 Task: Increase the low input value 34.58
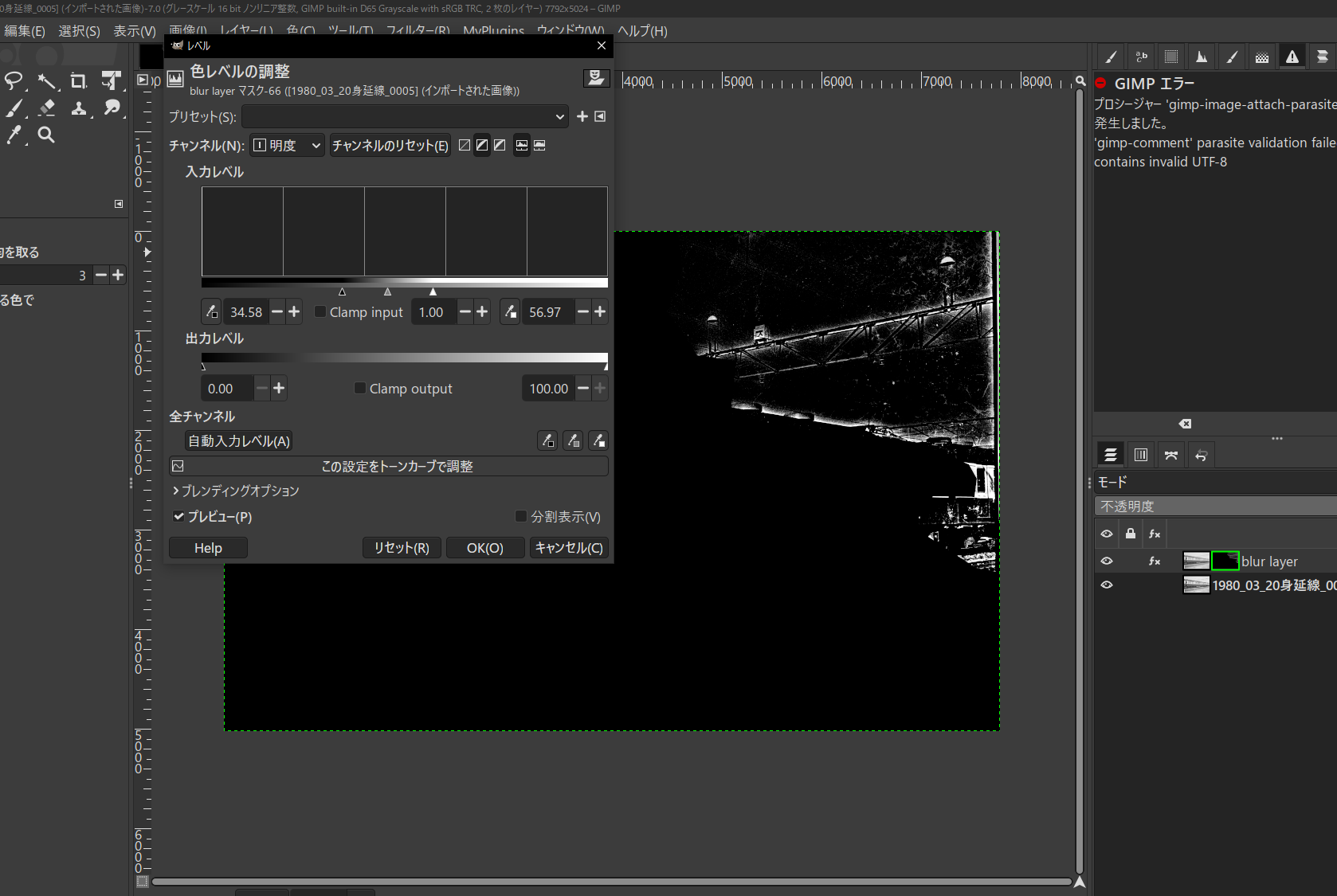294,312
